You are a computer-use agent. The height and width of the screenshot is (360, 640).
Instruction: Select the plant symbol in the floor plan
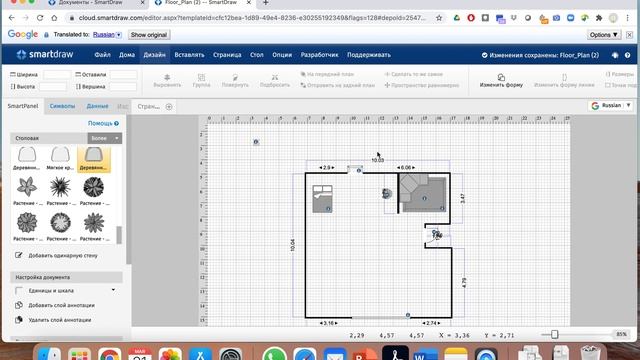click(x=387, y=193)
